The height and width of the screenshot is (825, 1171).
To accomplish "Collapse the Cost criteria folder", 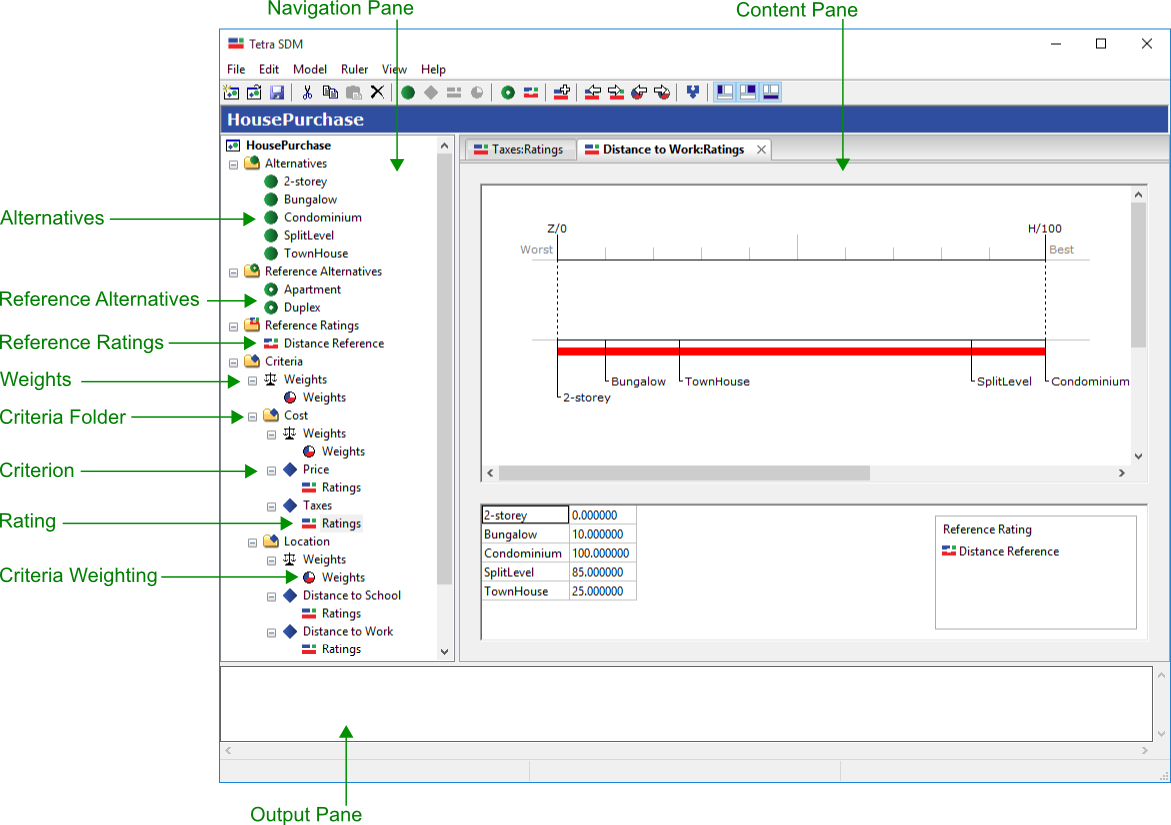I will (x=253, y=415).
